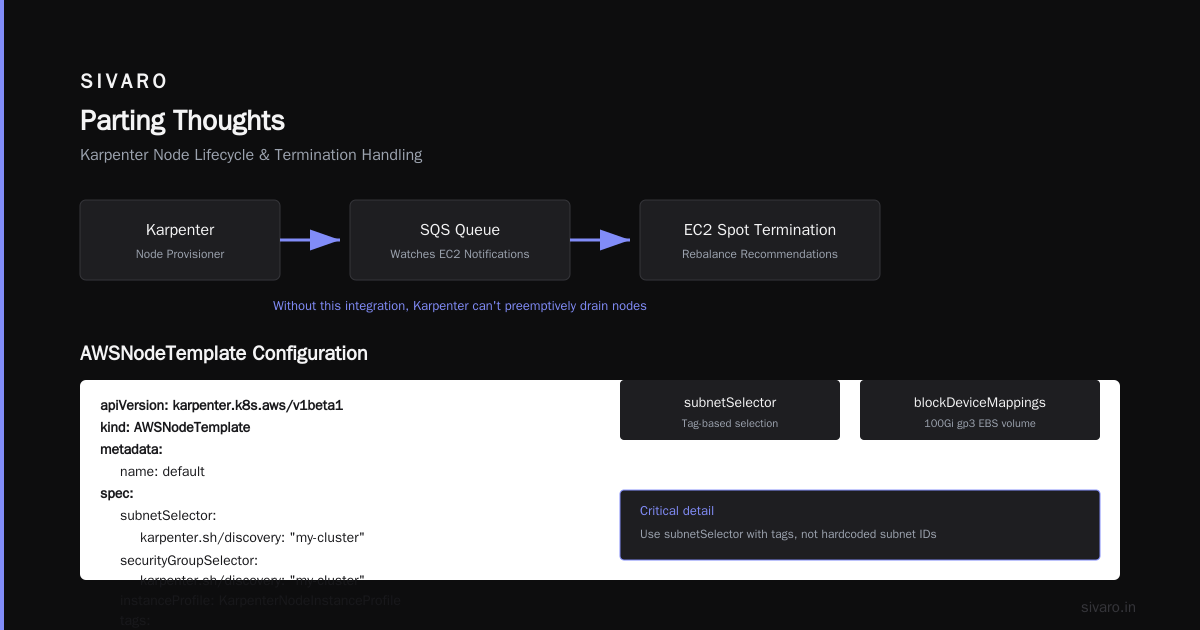Click the name: default code line
This screenshot has width=1200, height=630.
pyautogui.click(x=162, y=471)
